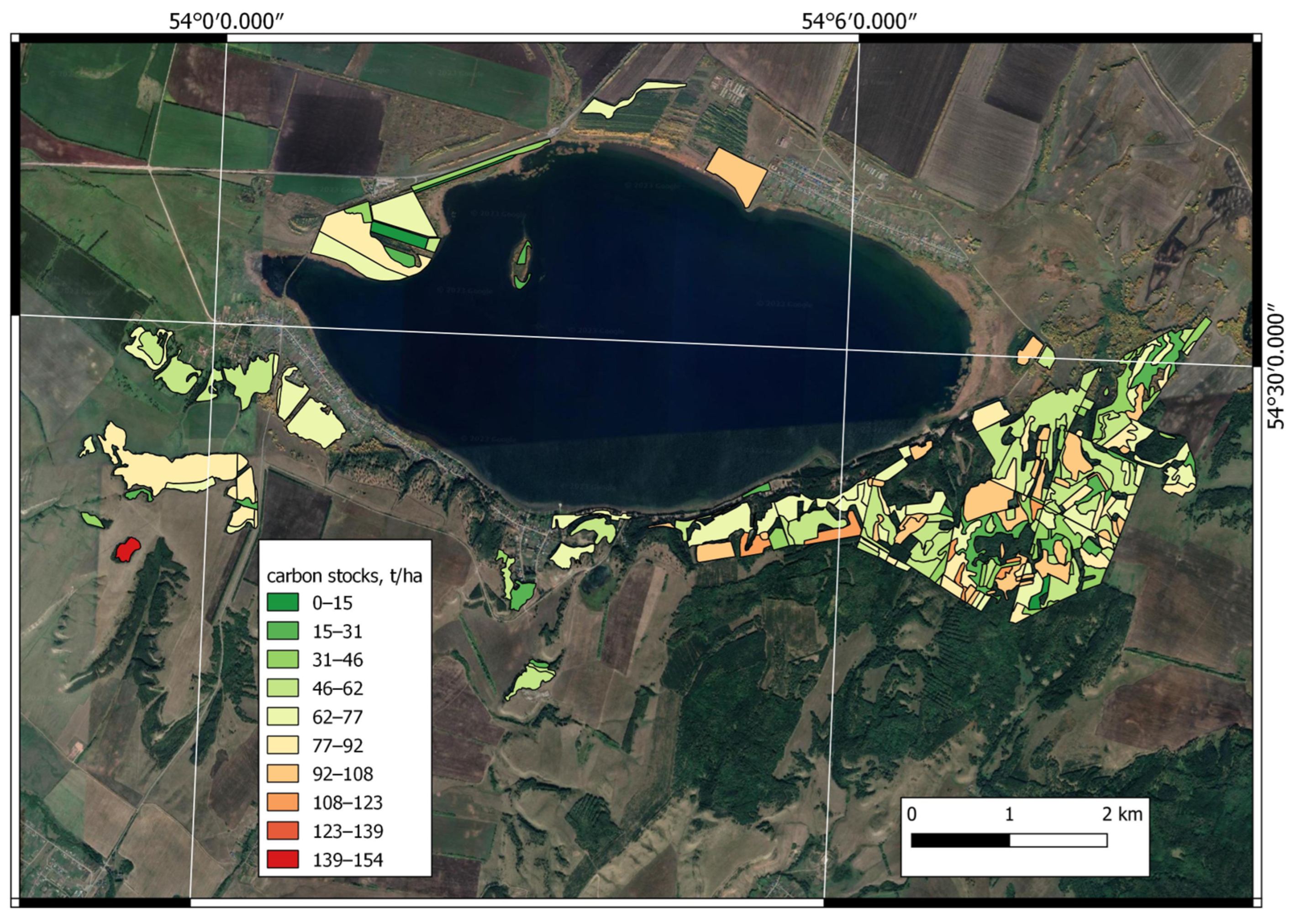This screenshot has width=1296, height=924.
Task: Click the 54°0′0.000″ longitude label
Action: click(x=226, y=21)
